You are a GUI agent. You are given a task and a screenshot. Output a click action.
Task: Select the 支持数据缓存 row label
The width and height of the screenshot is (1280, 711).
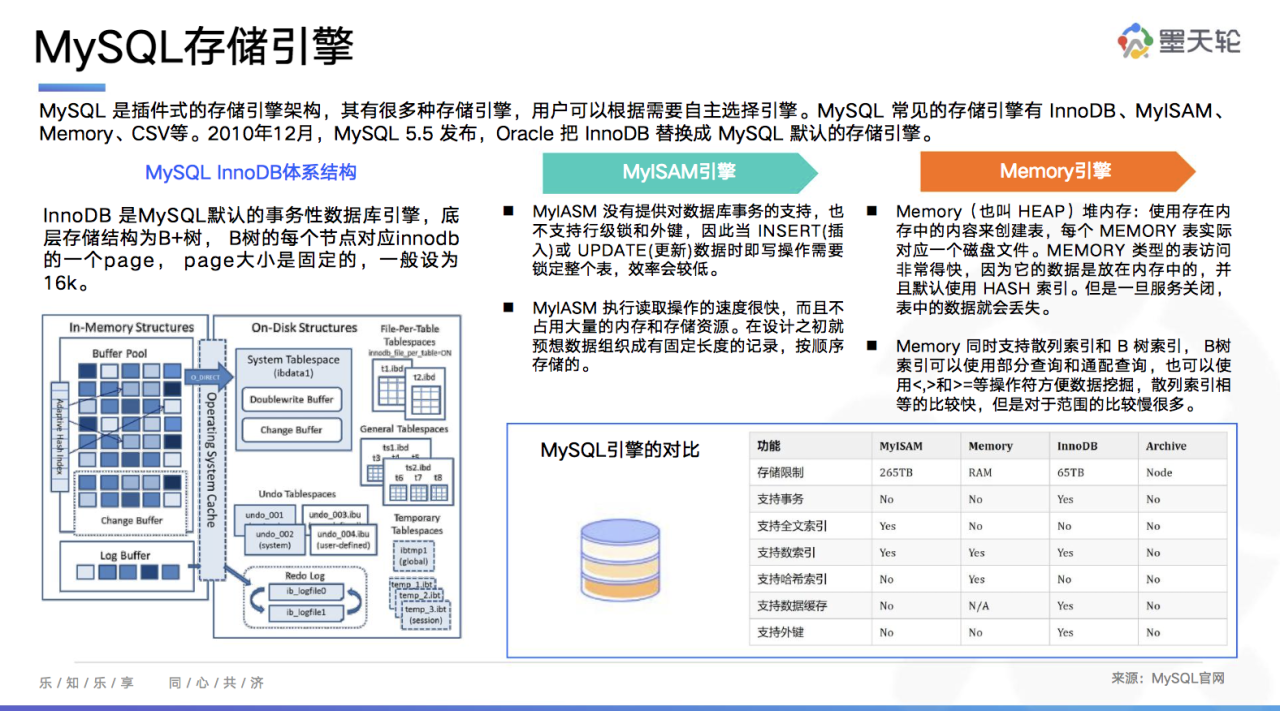pyautogui.click(x=792, y=606)
